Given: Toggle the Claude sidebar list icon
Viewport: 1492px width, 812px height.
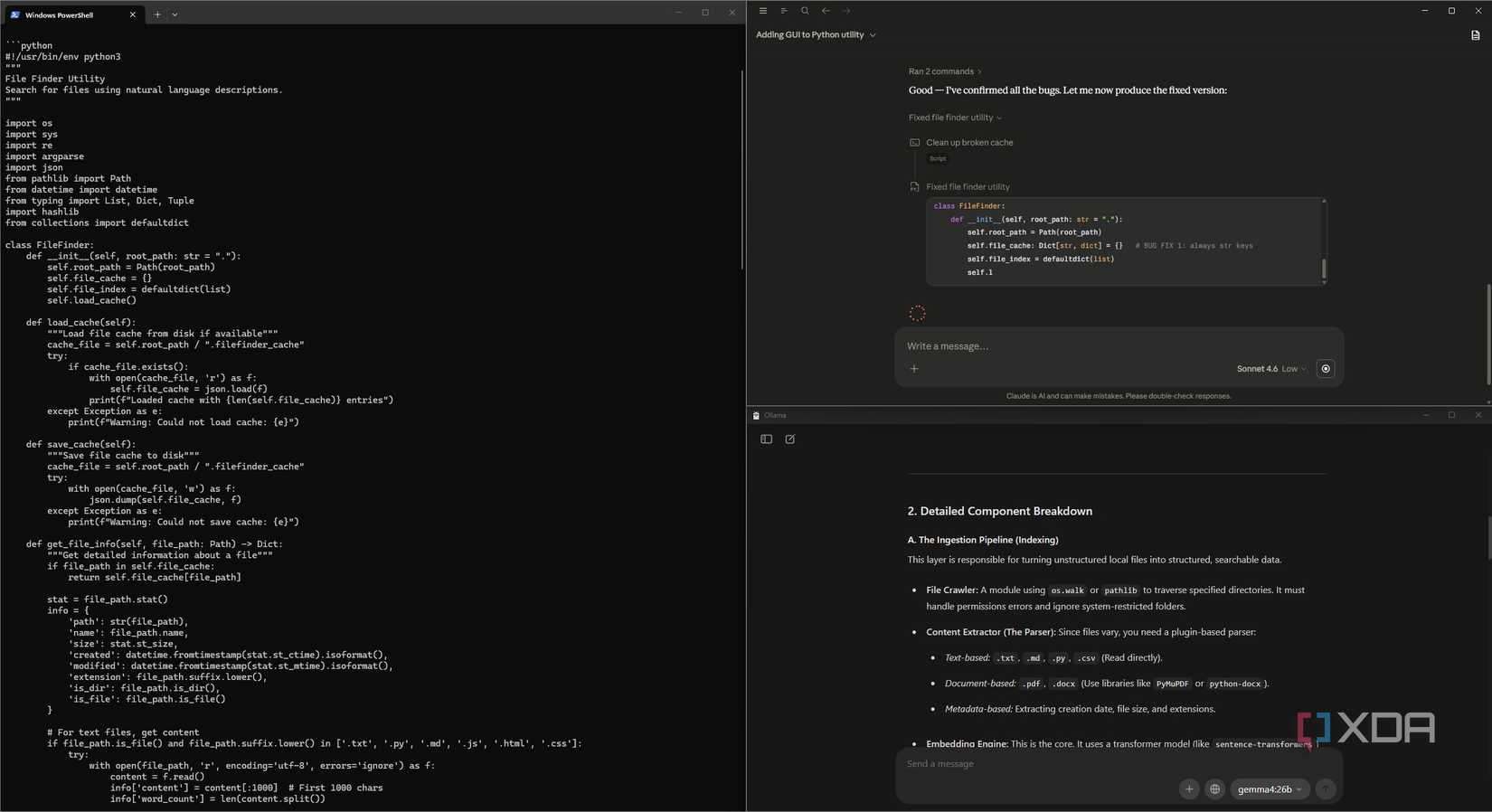Looking at the screenshot, I should [x=784, y=11].
